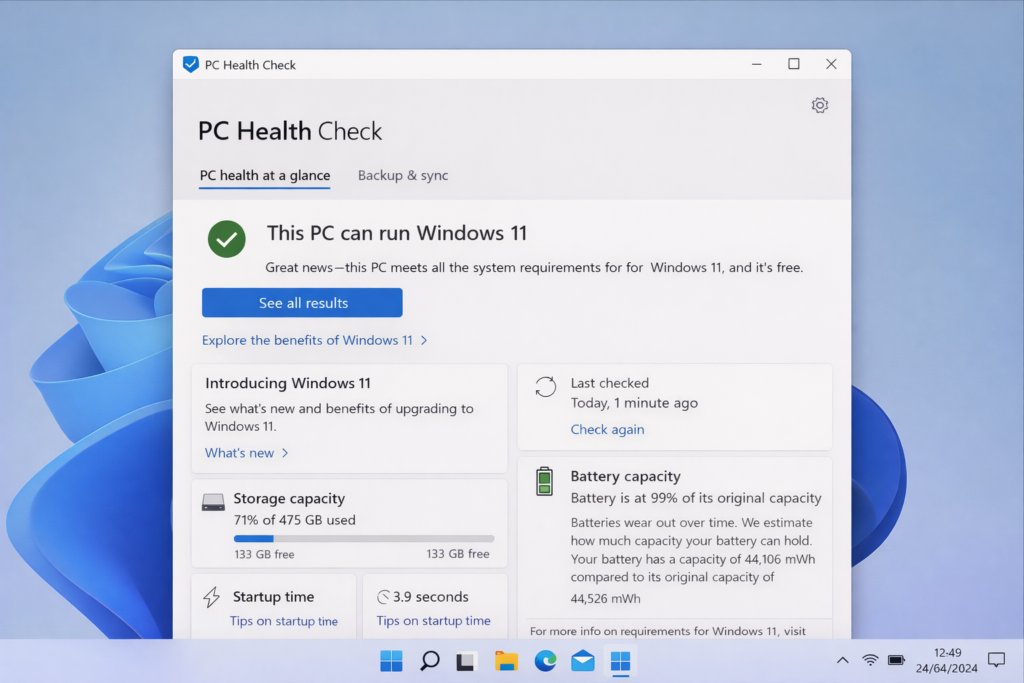
Task: Click the refresh icon next to Last checked
Action: point(545,385)
